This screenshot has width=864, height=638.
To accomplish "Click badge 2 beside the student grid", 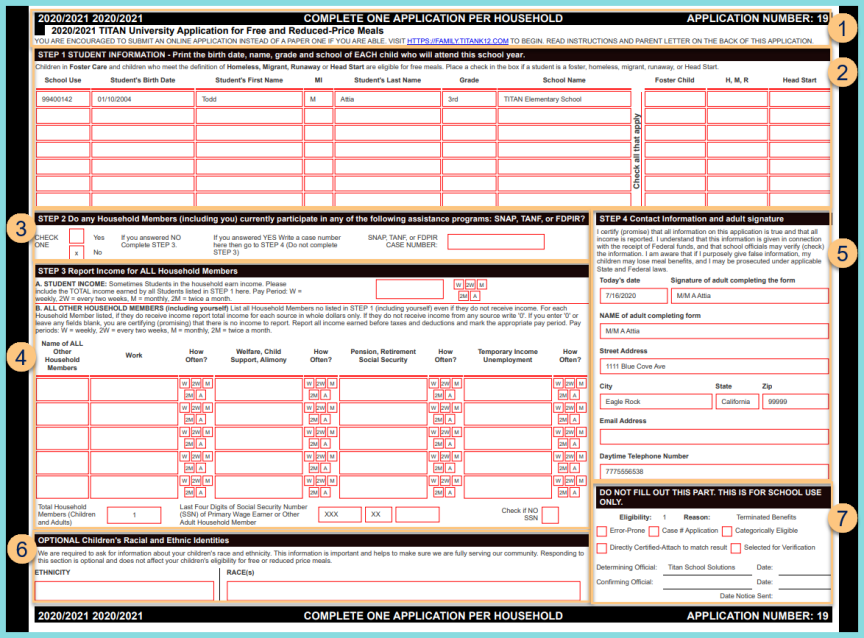I will [x=845, y=70].
